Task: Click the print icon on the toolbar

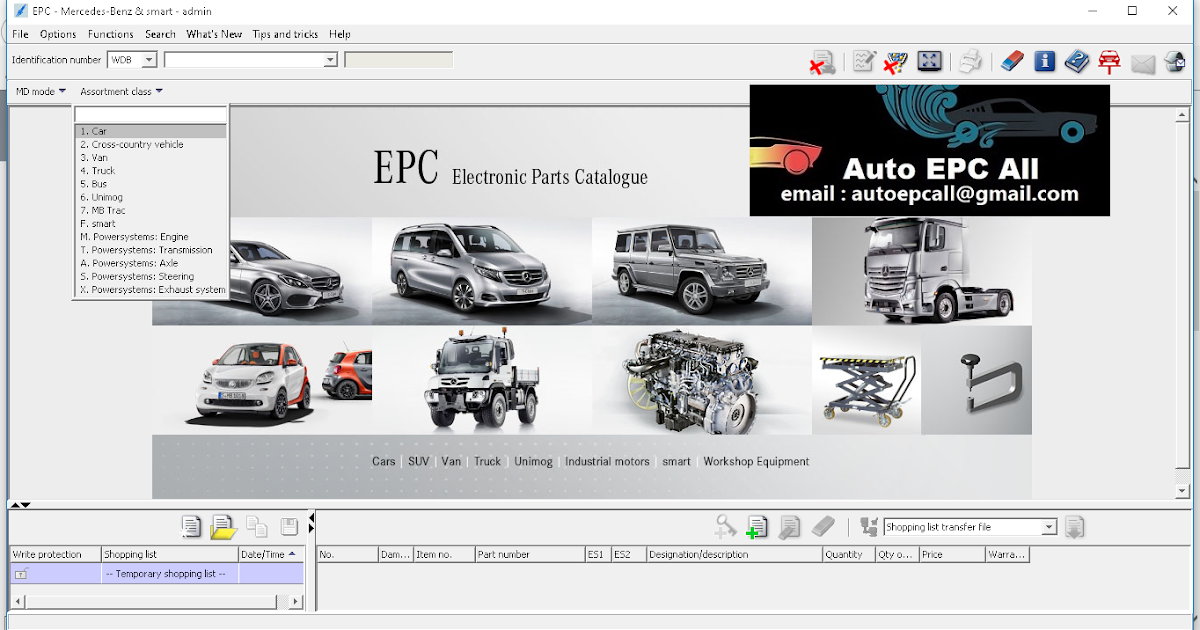Action: coord(968,61)
